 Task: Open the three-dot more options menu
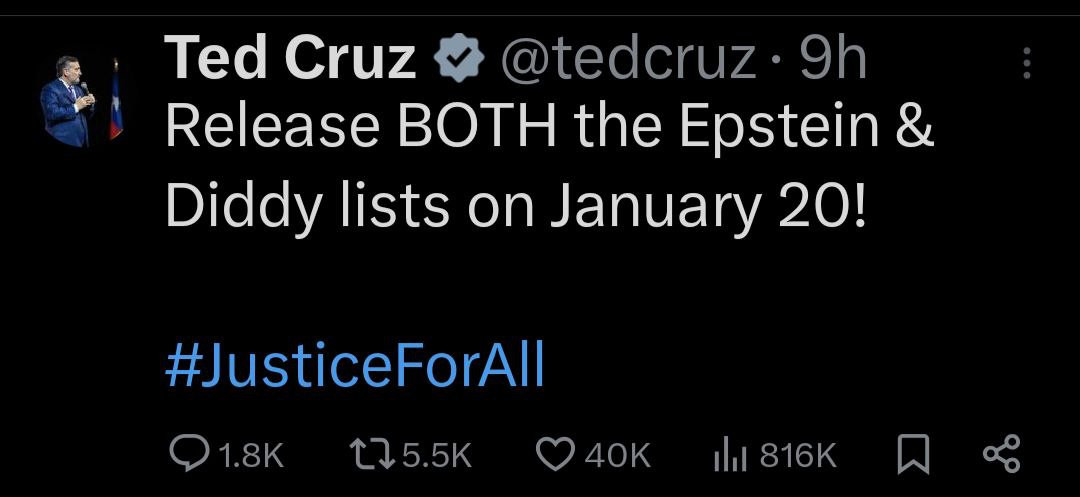pyautogui.click(x=1025, y=64)
